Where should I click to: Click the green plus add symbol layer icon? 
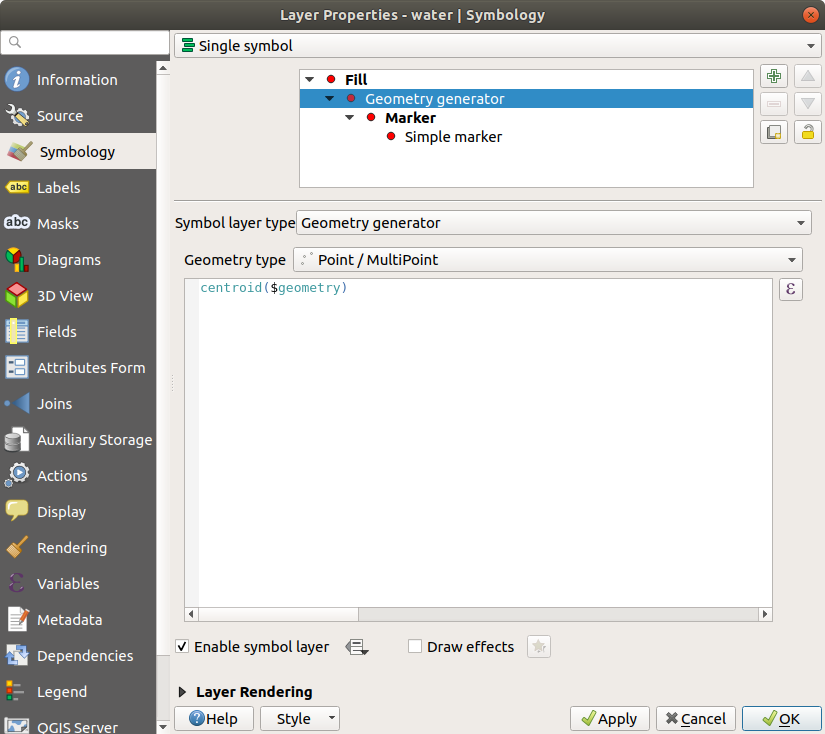click(773, 77)
